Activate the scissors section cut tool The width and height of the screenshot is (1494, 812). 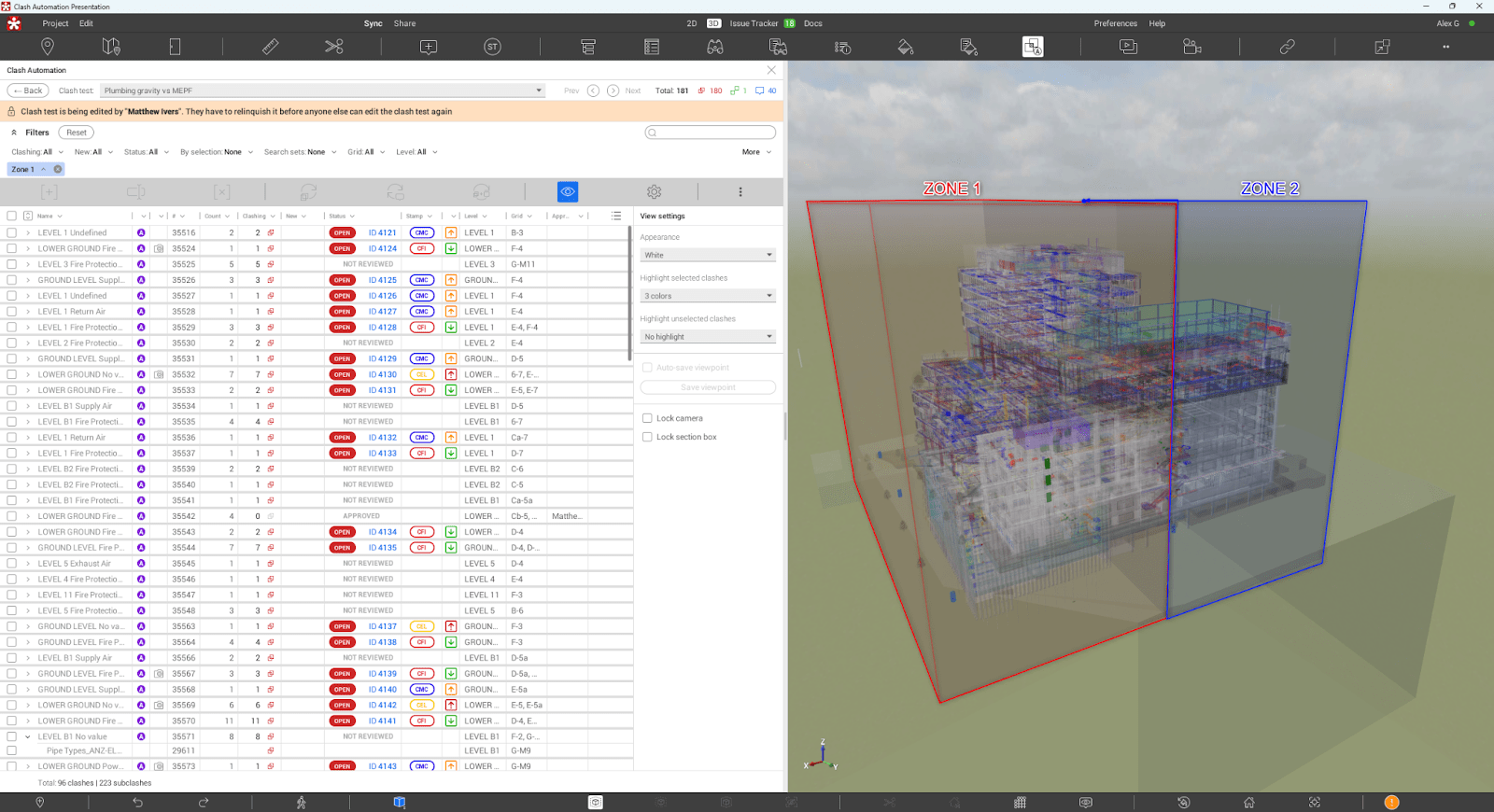pyautogui.click(x=334, y=47)
